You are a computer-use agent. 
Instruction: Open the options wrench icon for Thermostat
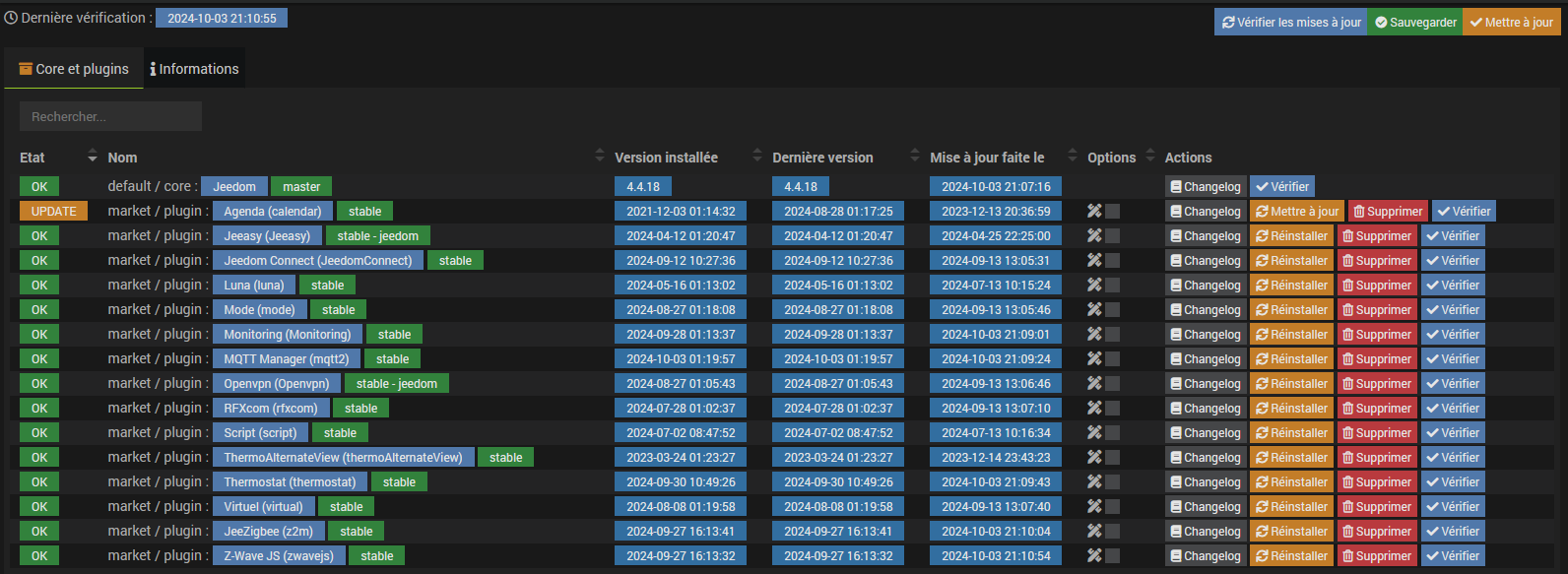[x=1094, y=481]
